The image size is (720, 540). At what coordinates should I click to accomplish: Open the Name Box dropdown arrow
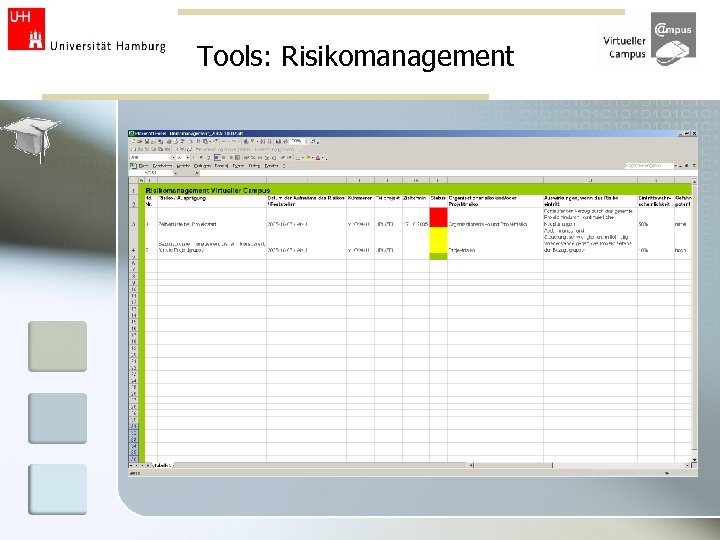pyautogui.click(x=175, y=173)
